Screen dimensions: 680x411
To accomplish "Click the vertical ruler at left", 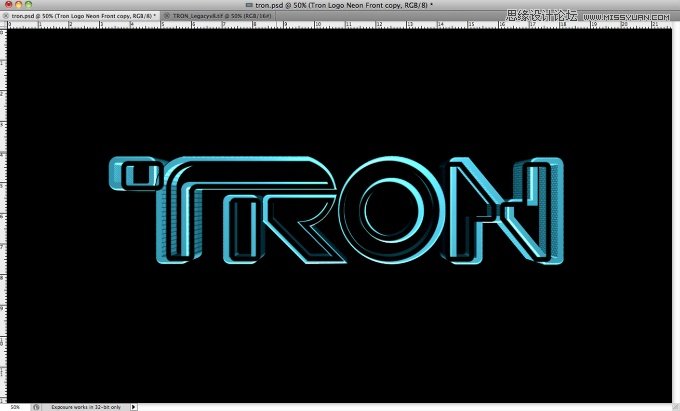I will pyautogui.click(x=3, y=215).
